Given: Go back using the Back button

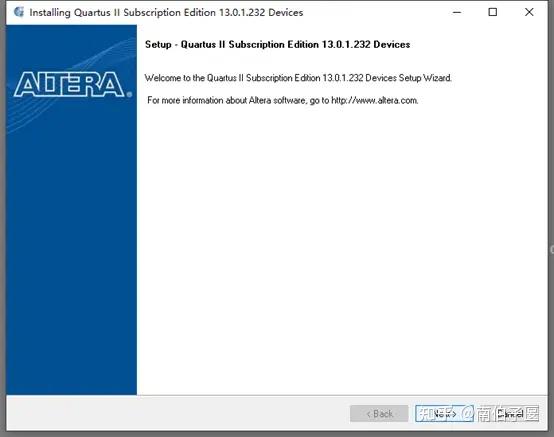Looking at the screenshot, I should click(x=379, y=413).
